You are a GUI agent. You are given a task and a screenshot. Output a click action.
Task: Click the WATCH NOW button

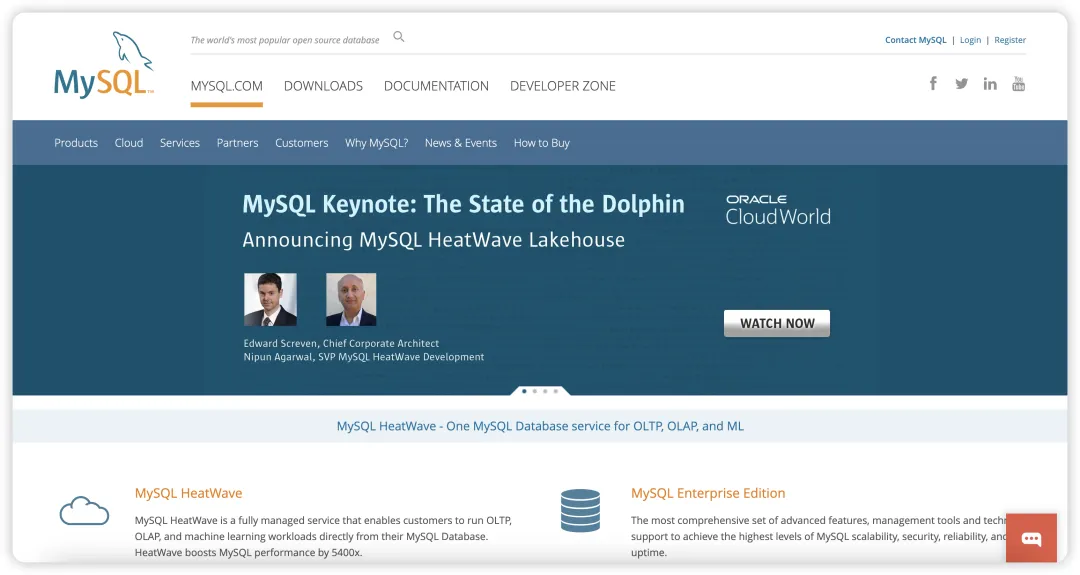click(x=777, y=323)
